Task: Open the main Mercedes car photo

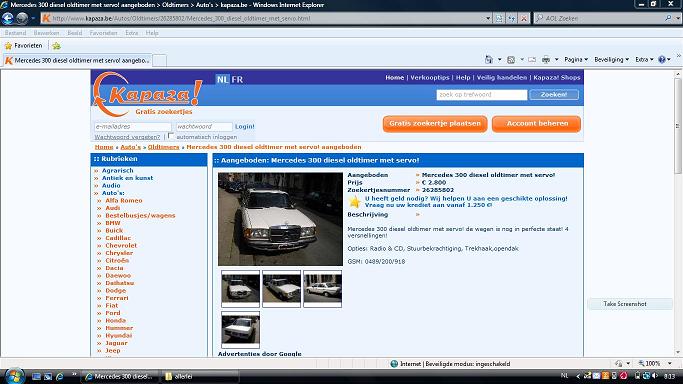Action: coord(281,219)
